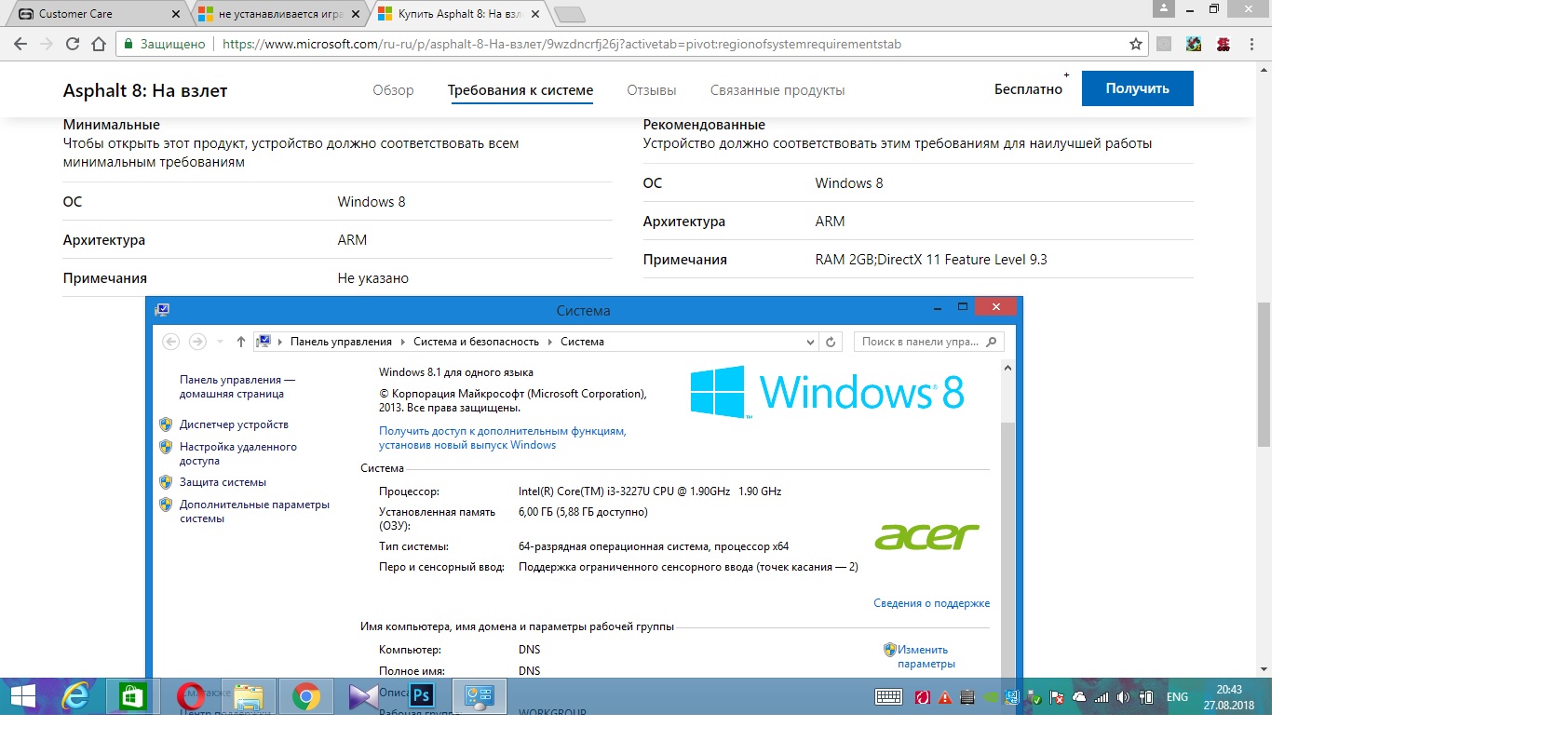Click the Control Panel taskbar icon
This screenshot has width=1568, height=754.
click(x=480, y=696)
